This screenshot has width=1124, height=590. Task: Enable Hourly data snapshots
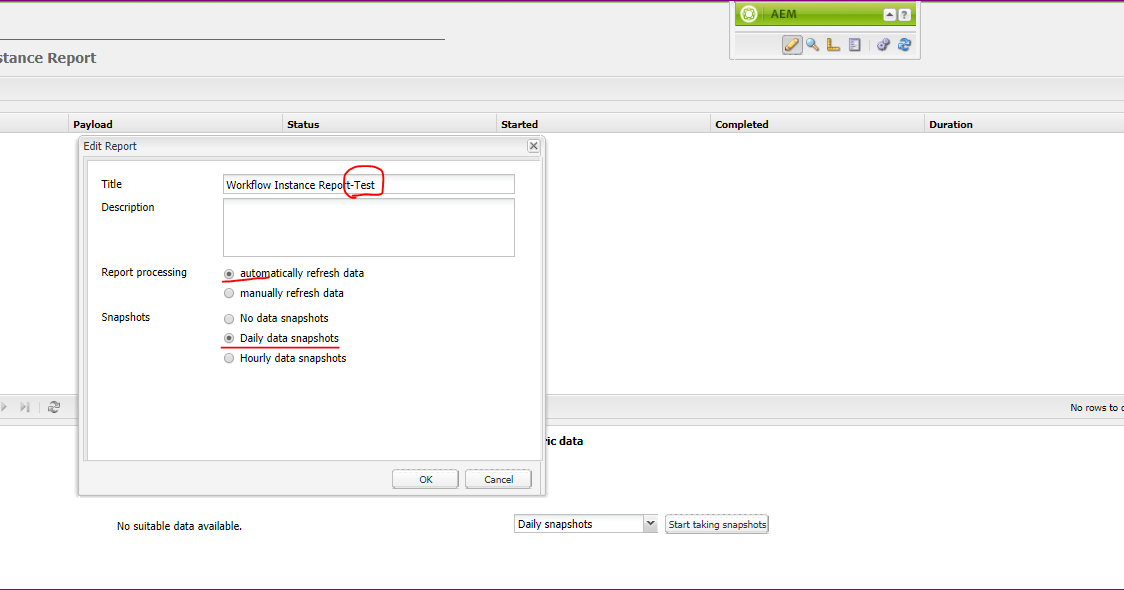tap(229, 358)
